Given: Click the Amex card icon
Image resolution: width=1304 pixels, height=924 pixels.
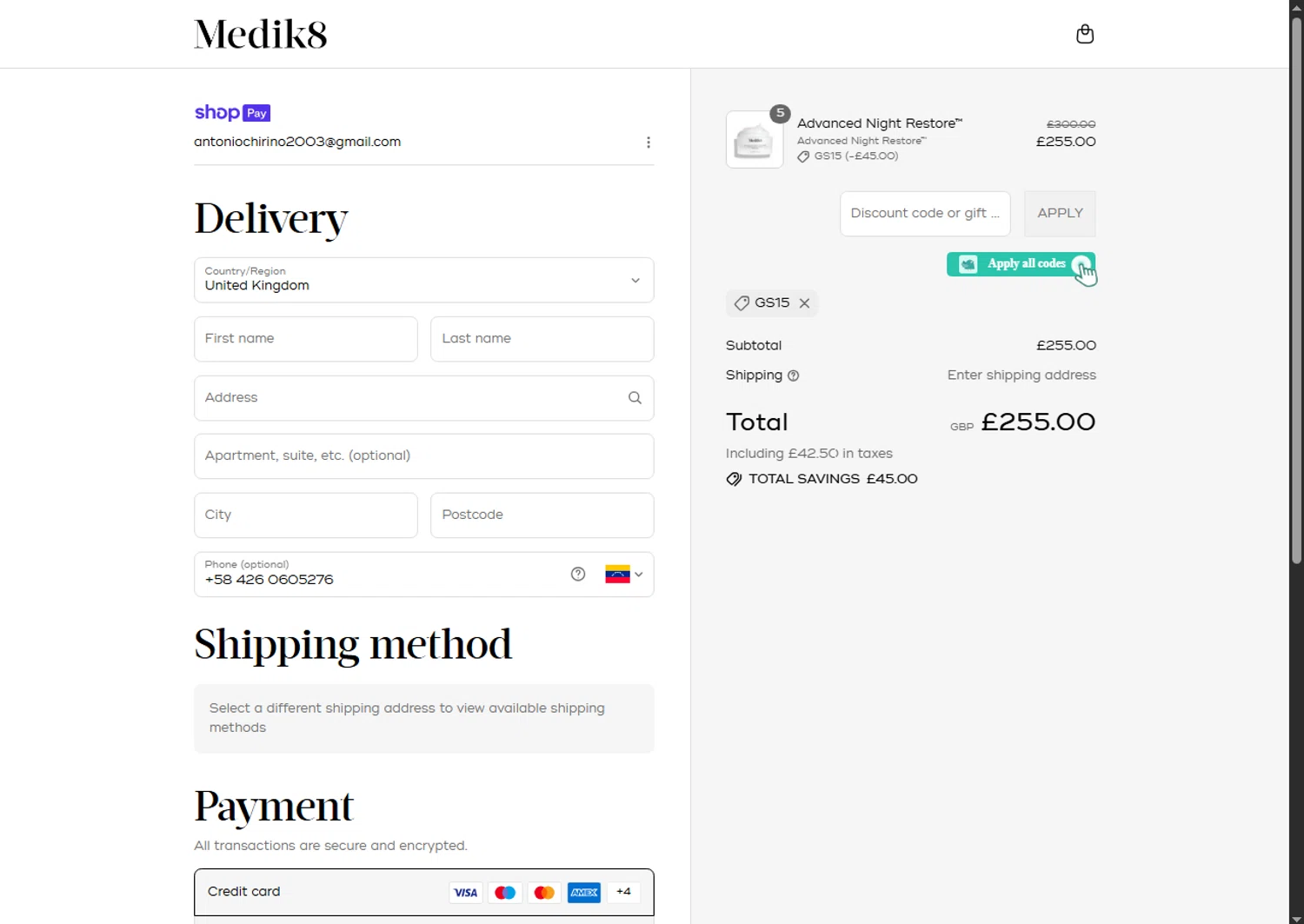Looking at the screenshot, I should click(584, 893).
